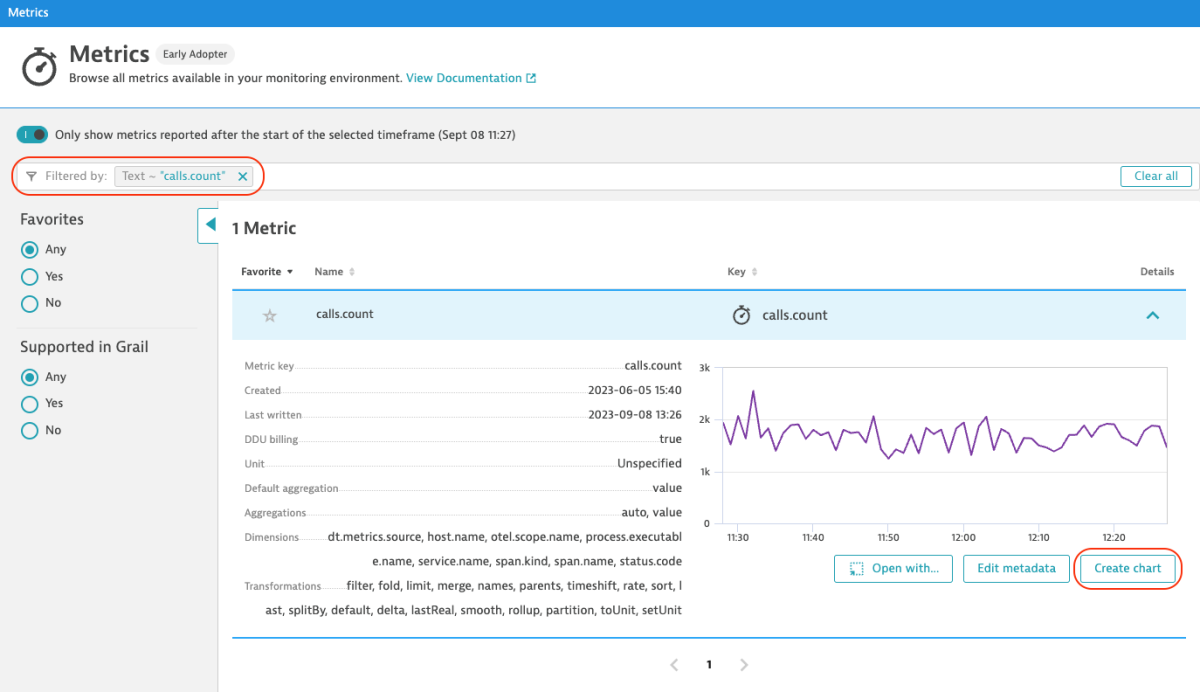This screenshot has height=692, width=1200.
Task: Collapse the calls.count details row
Action: (1152, 314)
